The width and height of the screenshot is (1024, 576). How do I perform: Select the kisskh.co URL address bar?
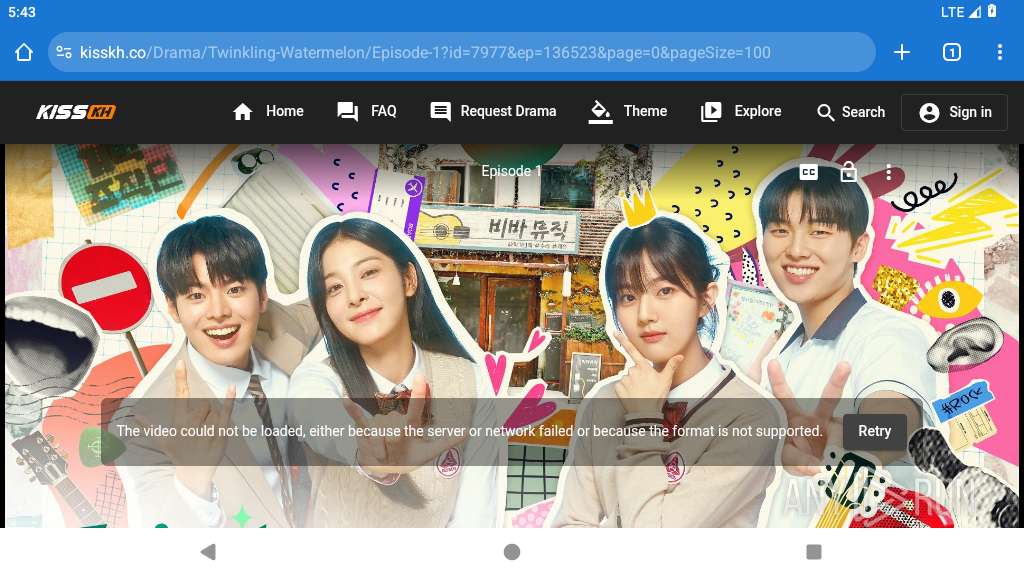tap(461, 52)
